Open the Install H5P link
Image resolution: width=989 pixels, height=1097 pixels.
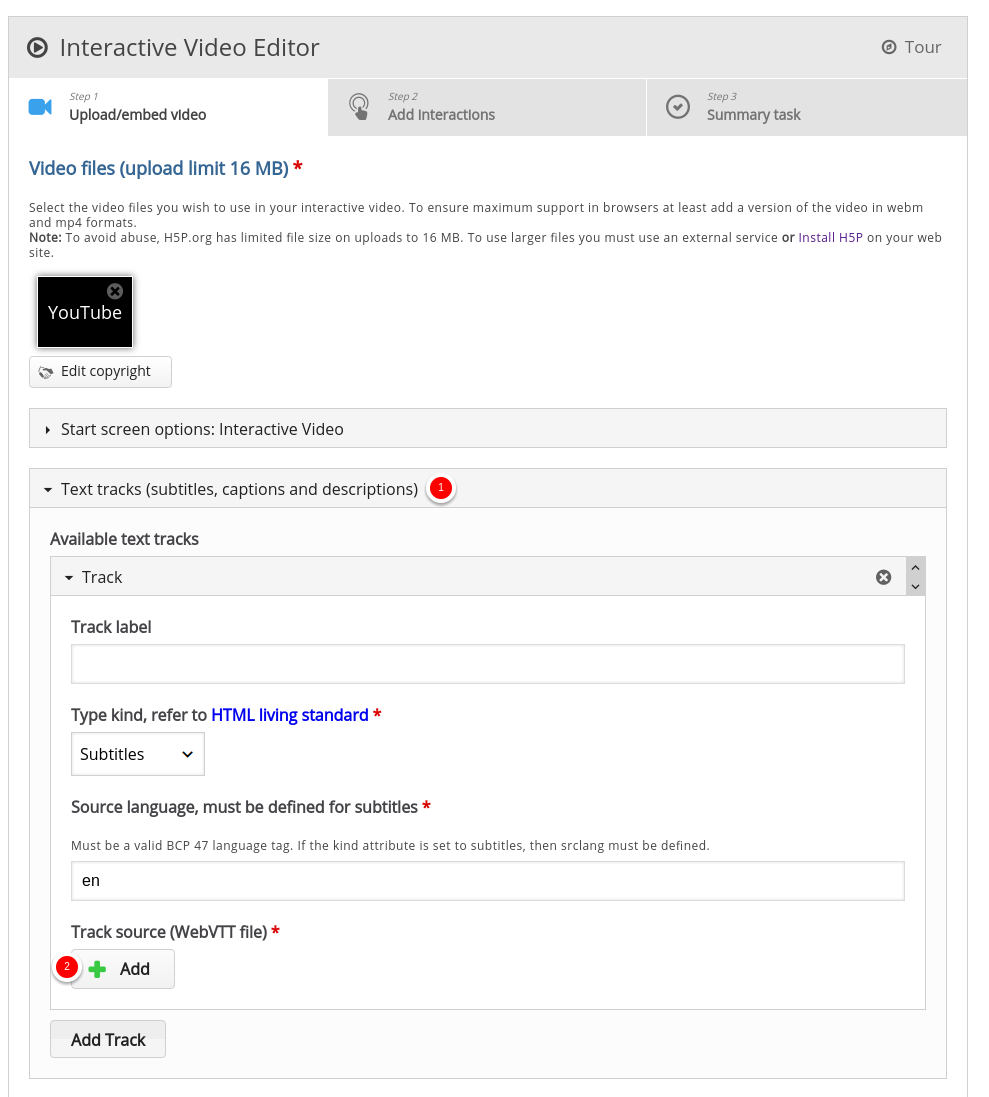coord(830,238)
